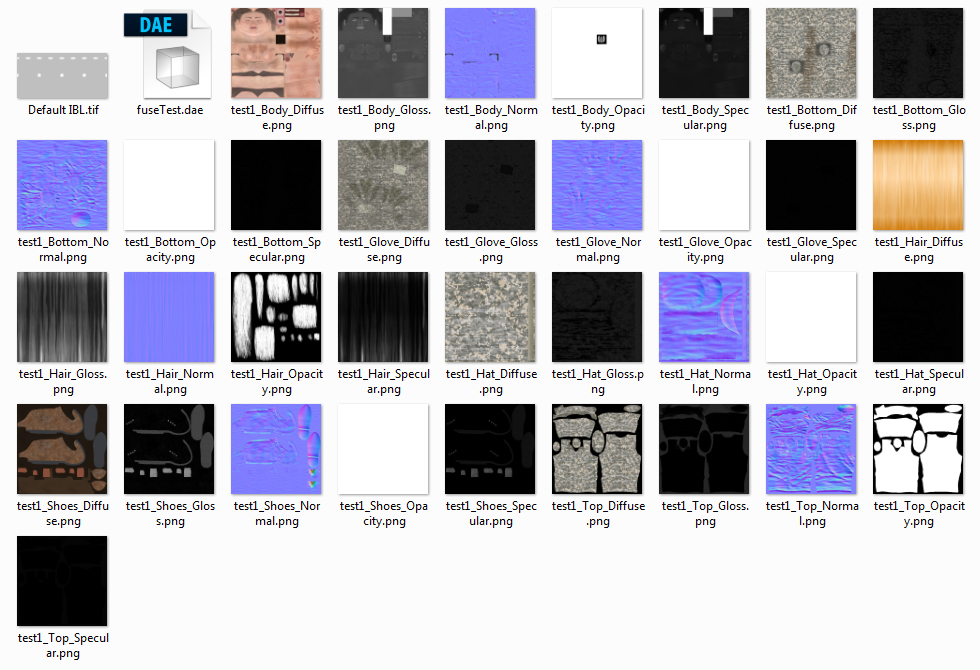This screenshot has width=980, height=670.
Task: Choose the test1_Hair_Normal.png thumbnail
Action: [169, 317]
